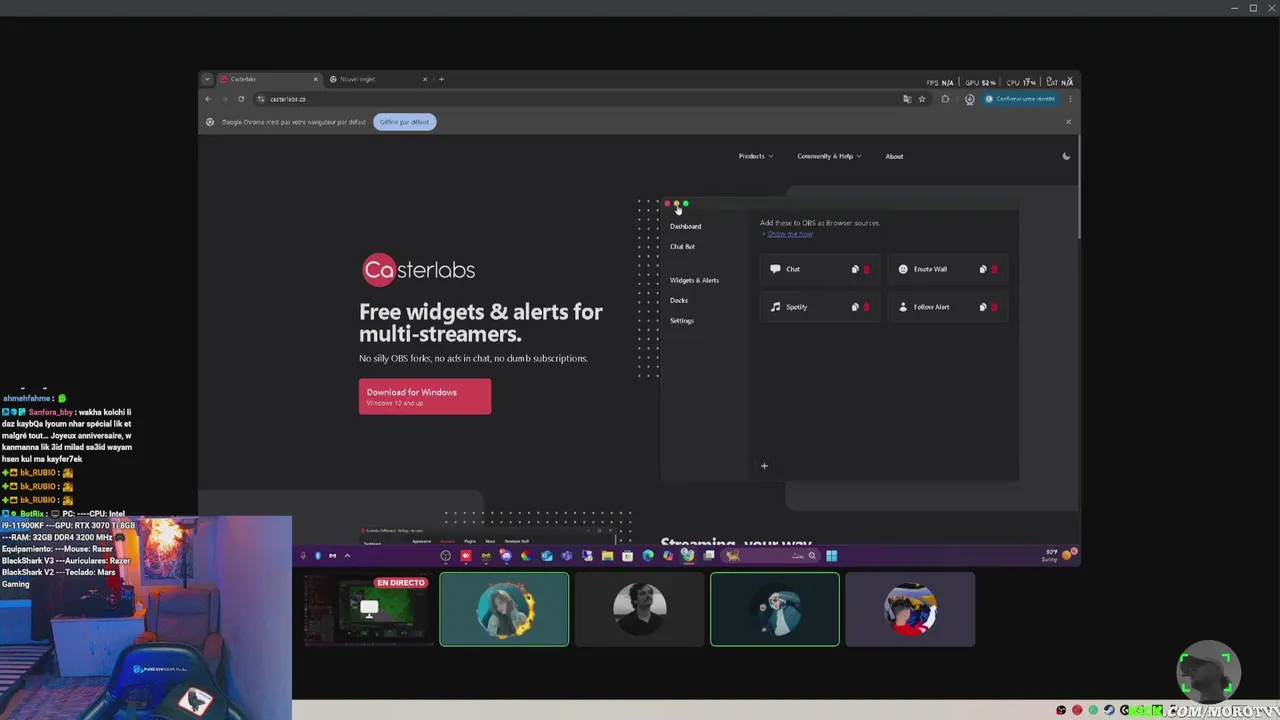Click the red macOS-style close dot
The width and height of the screenshot is (1280, 720).
(x=667, y=204)
